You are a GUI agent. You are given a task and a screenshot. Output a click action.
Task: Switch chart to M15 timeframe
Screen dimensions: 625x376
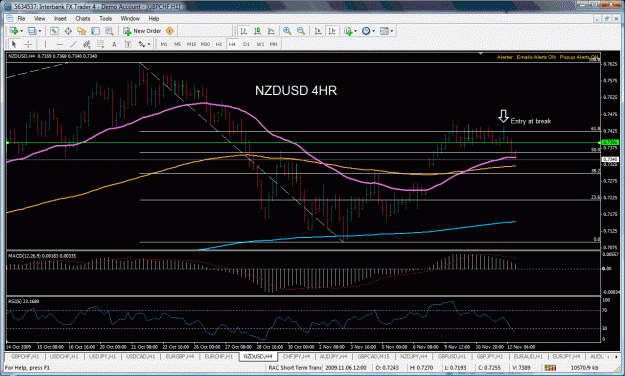pos(191,44)
